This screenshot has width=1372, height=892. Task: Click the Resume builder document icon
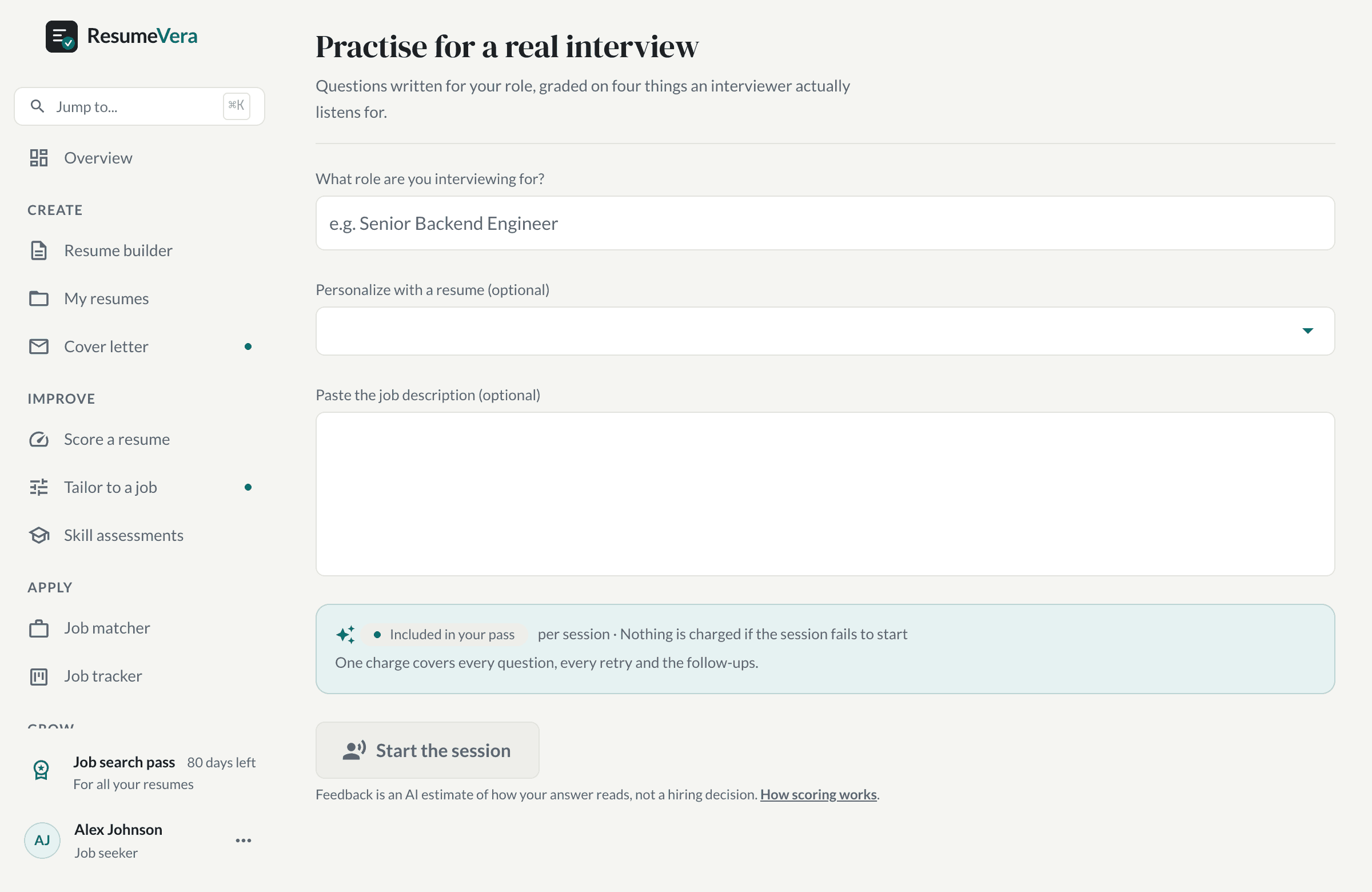(39, 250)
